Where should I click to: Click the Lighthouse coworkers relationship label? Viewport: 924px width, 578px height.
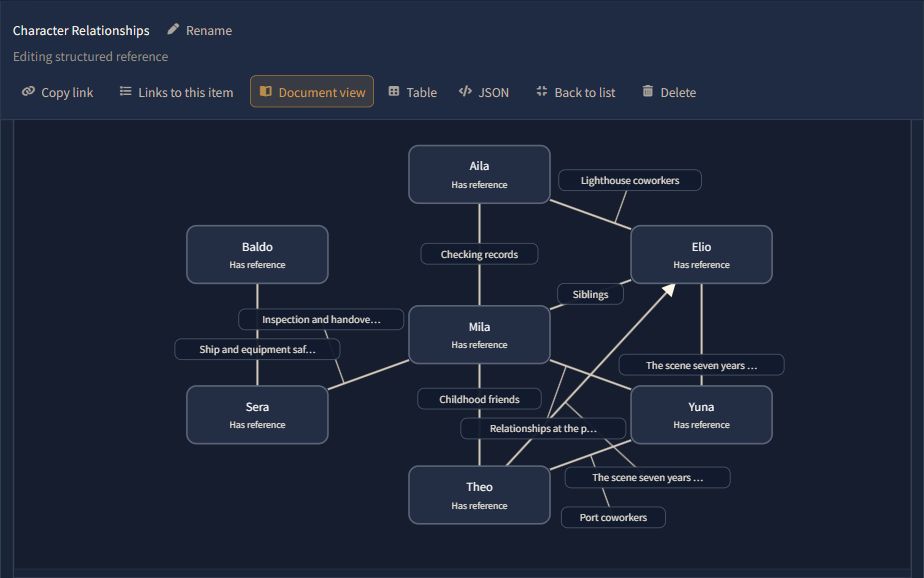pos(630,180)
